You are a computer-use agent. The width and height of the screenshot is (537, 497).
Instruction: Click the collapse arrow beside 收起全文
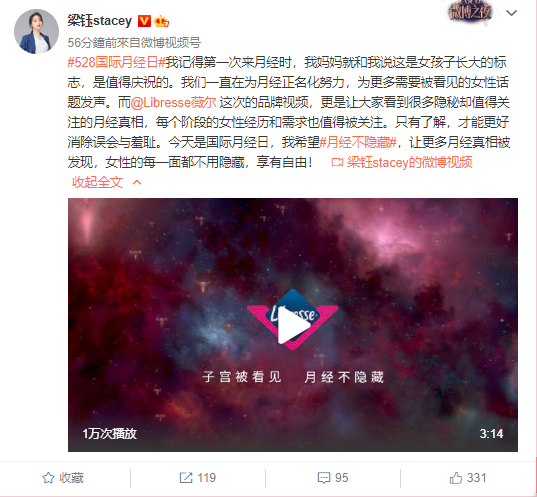[x=137, y=182]
